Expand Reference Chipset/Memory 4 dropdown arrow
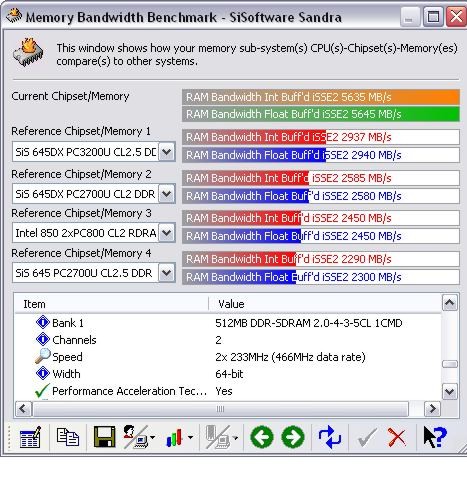467x477 pixels. click(x=167, y=273)
